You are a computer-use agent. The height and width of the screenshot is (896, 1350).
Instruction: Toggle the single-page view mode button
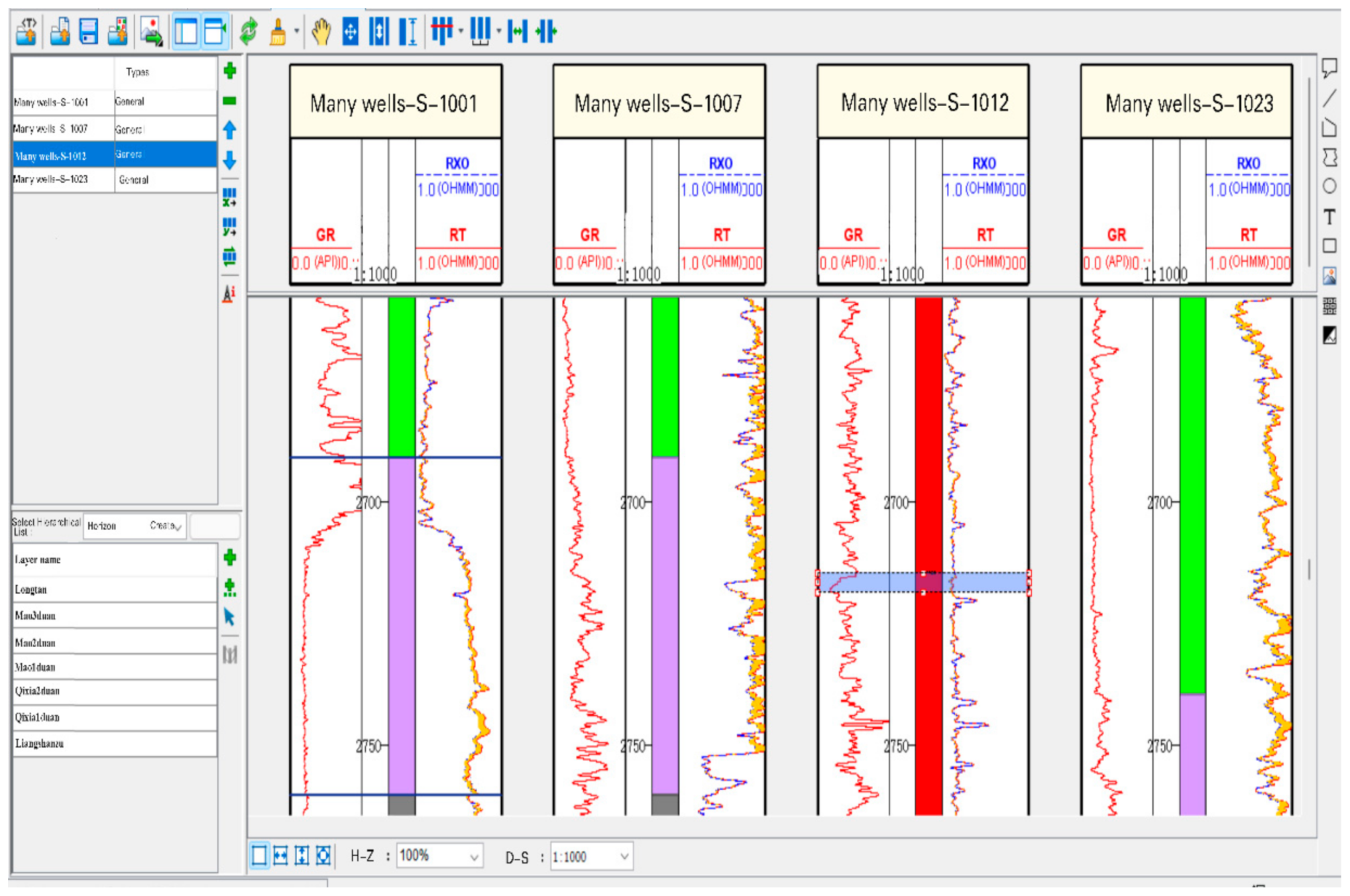pos(259,856)
